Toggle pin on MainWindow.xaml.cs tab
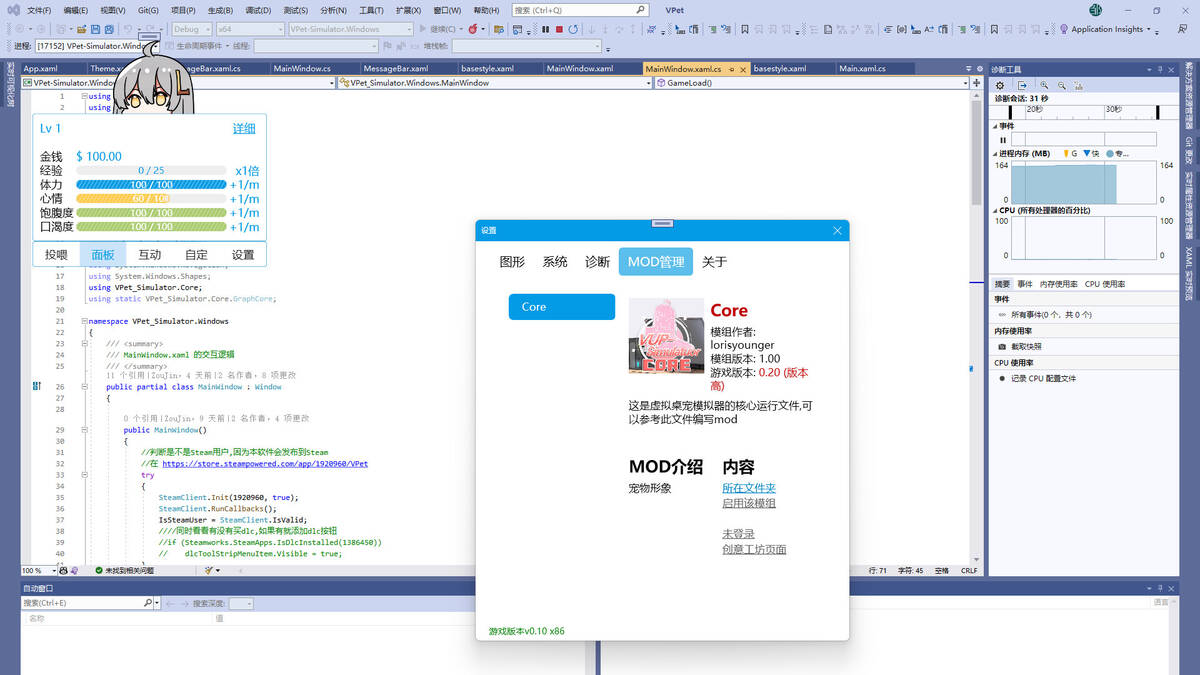The image size is (1200, 675). (x=730, y=69)
